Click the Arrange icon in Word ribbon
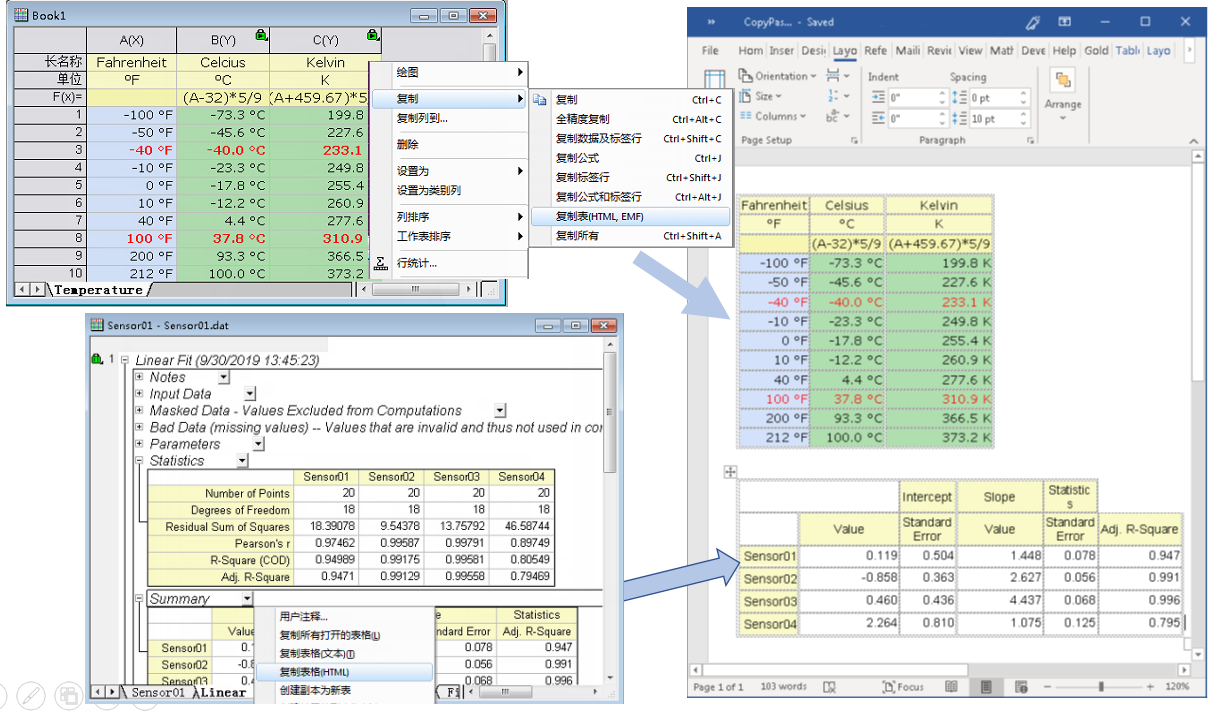The height and width of the screenshot is (713, 1212). click(x=1062, y=88)
